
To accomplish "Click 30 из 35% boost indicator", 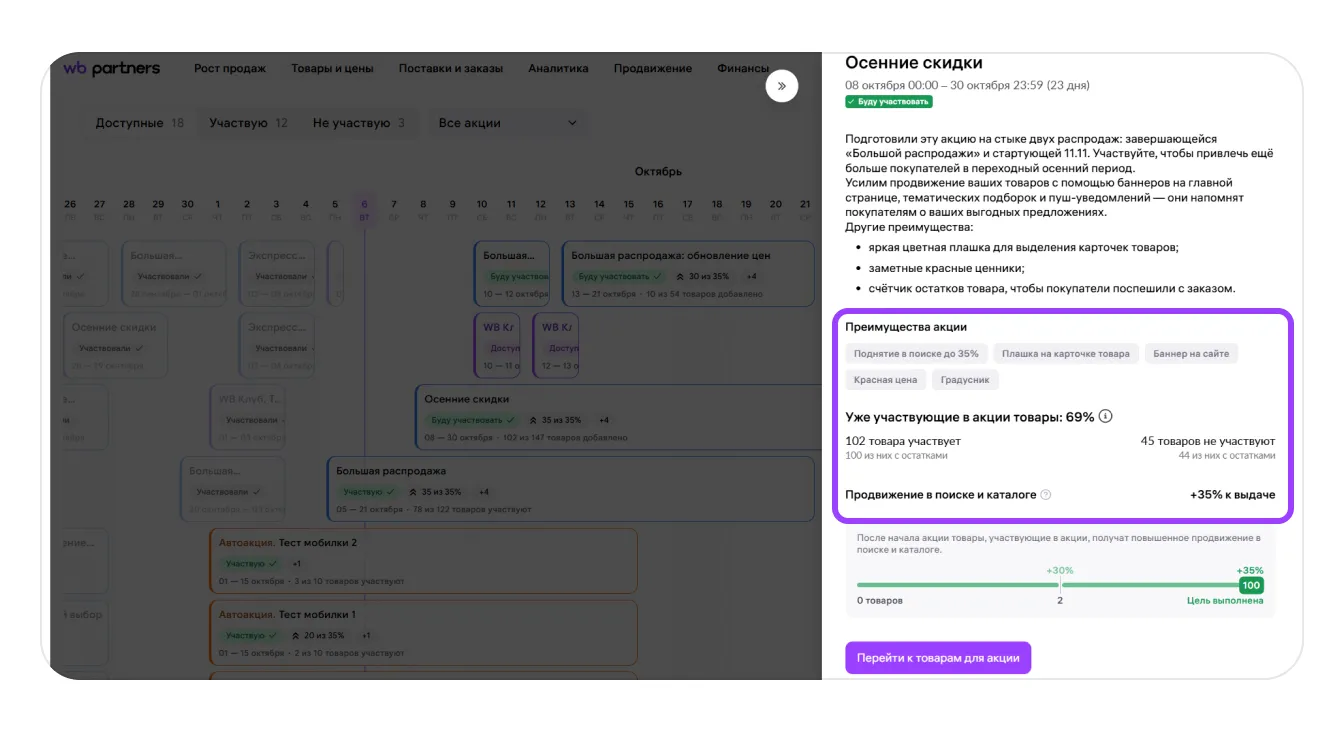I will pyautogui.click(x=702, y=276).
